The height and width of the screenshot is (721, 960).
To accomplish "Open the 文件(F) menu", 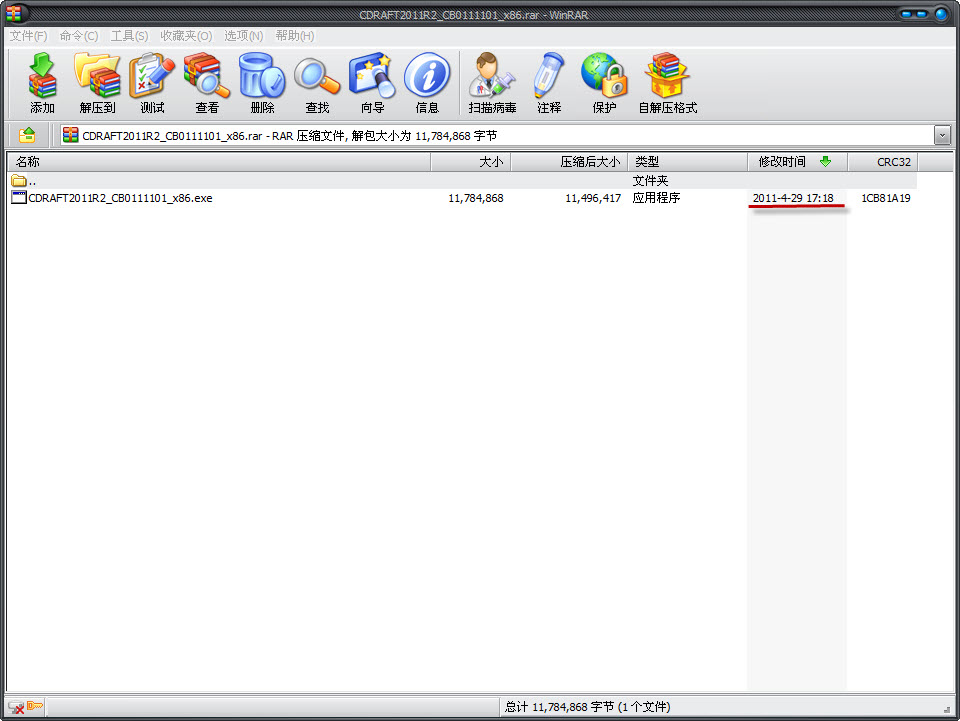I will click(28, 36).
